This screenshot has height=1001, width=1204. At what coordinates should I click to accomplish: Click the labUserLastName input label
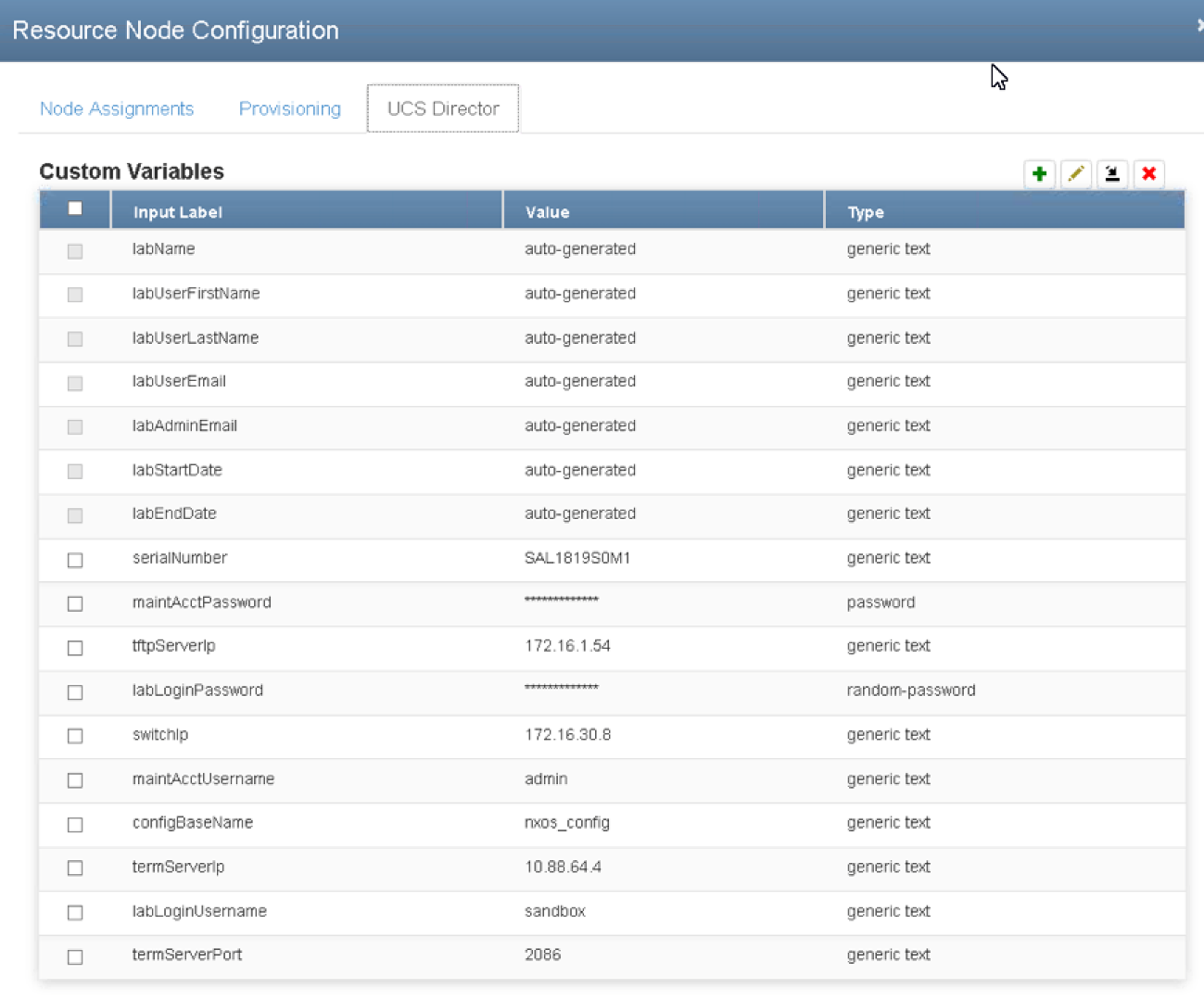195,337
